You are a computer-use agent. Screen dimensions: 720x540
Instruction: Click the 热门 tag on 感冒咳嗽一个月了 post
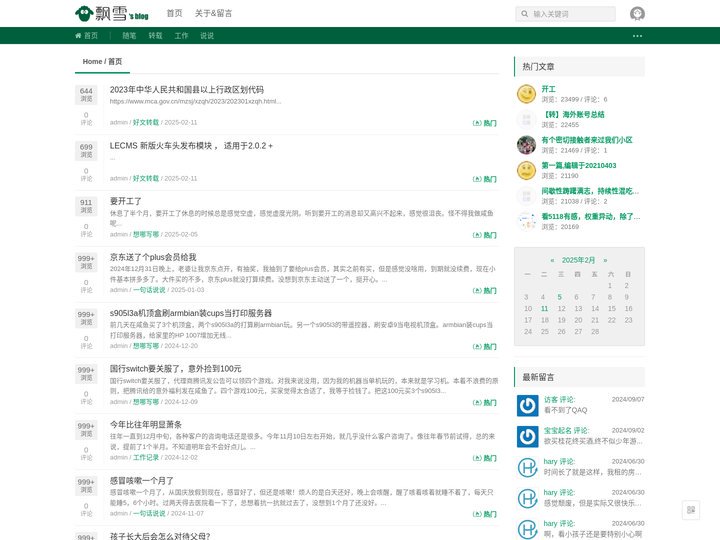coord(485,514)
